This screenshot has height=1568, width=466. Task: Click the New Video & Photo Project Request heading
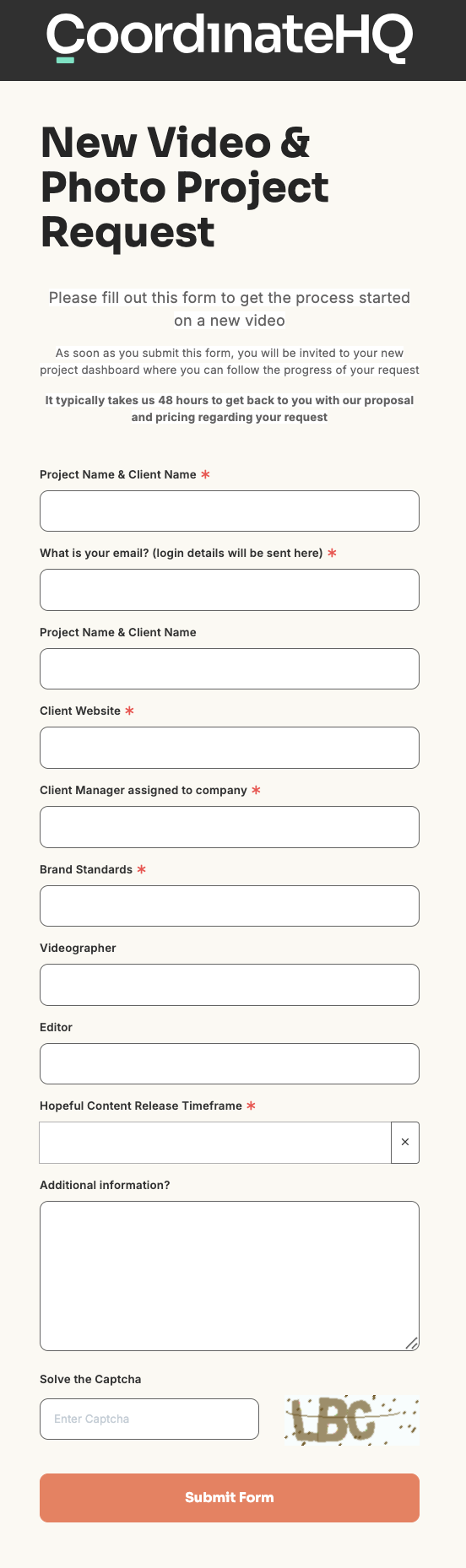[x=185, y=187]
